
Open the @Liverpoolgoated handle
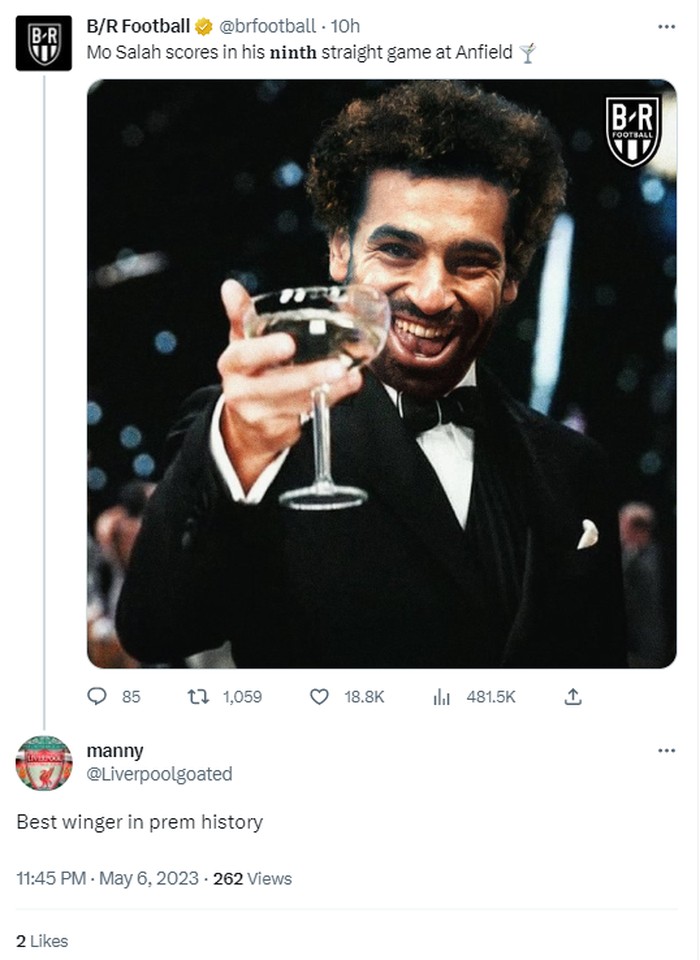[x=159, y=774]
